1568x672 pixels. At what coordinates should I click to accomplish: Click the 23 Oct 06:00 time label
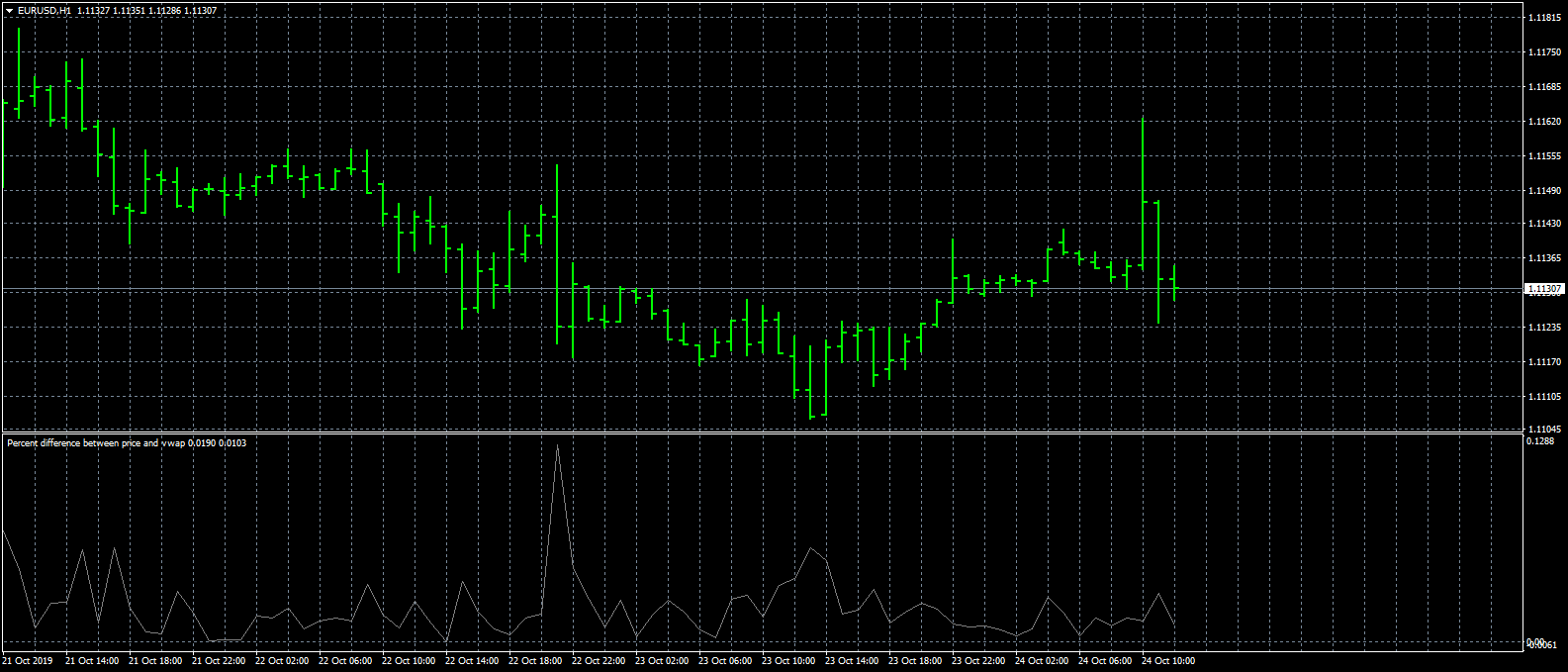pos(725,660)
